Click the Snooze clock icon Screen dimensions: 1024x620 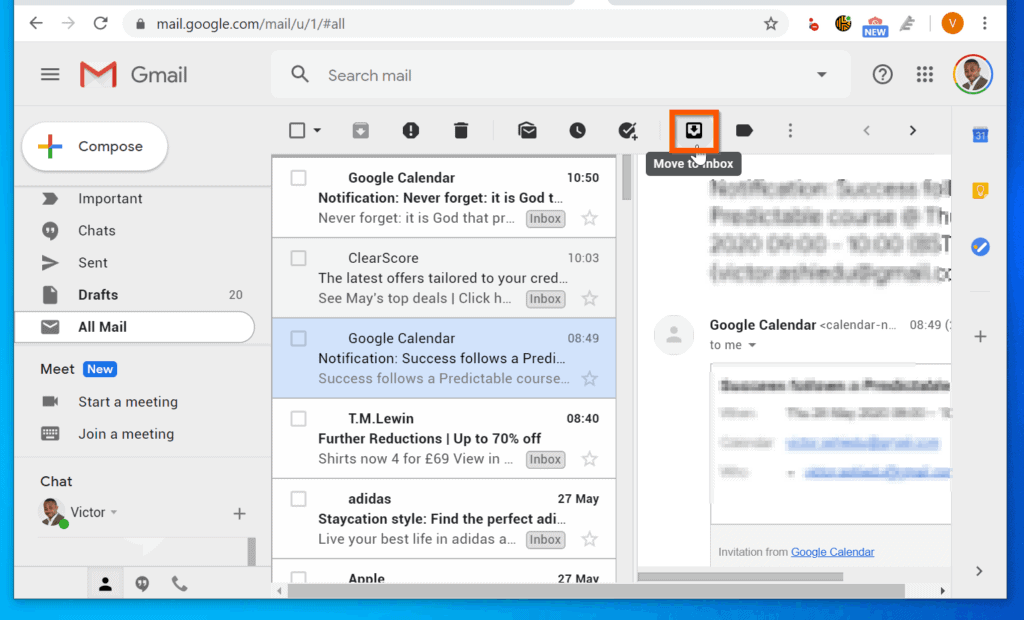(x=577, y=131)
